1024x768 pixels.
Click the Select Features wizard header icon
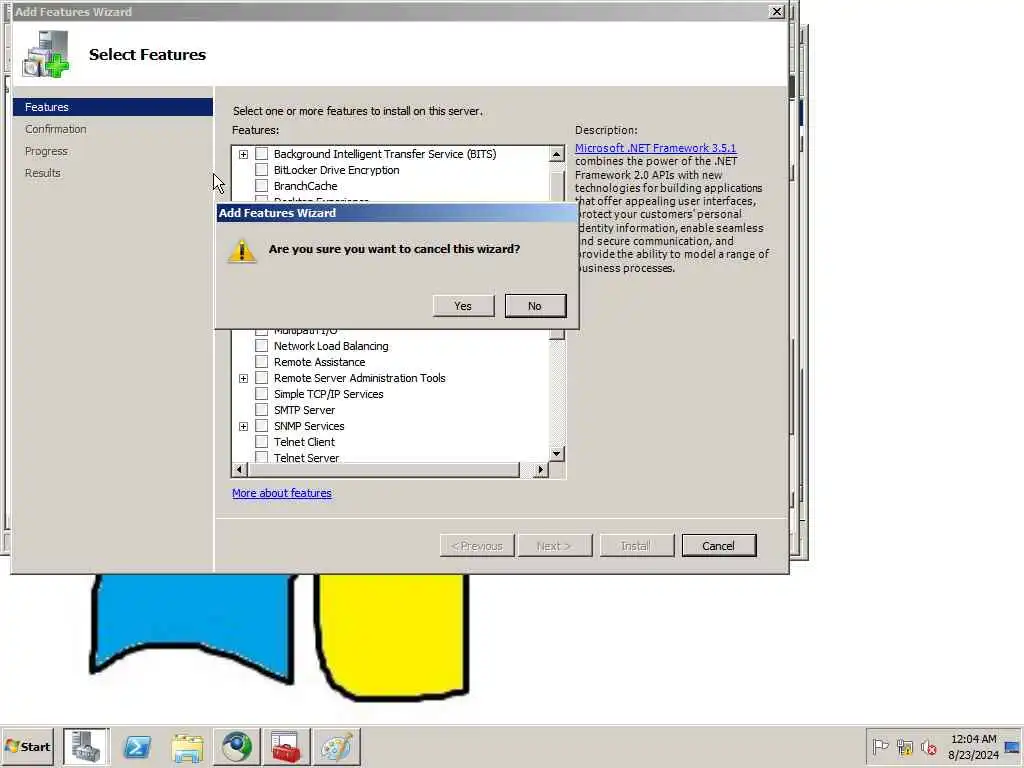[x=46, y=54]
